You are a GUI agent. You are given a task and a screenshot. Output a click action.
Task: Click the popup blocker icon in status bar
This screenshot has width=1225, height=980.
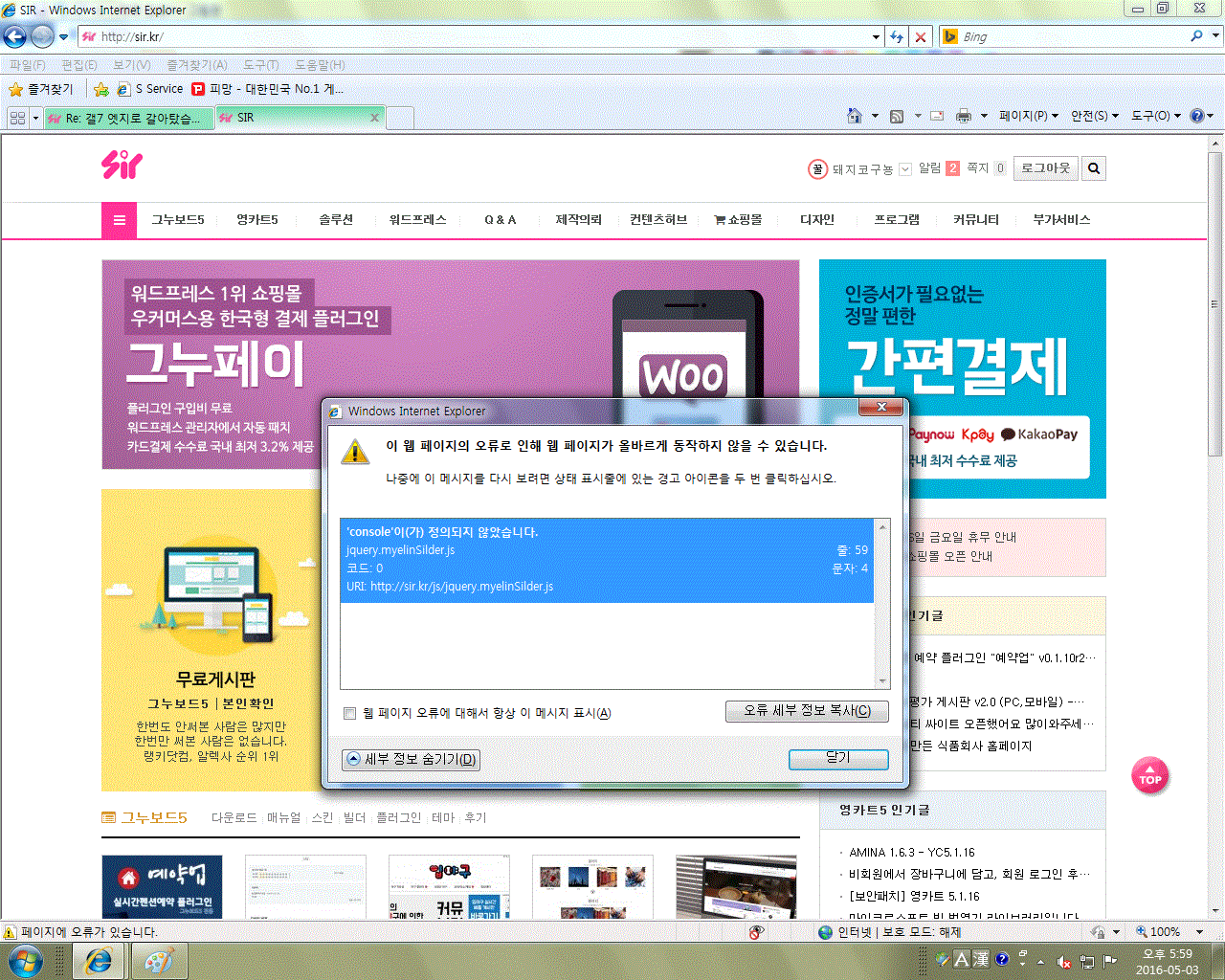[x=756, y=931]
